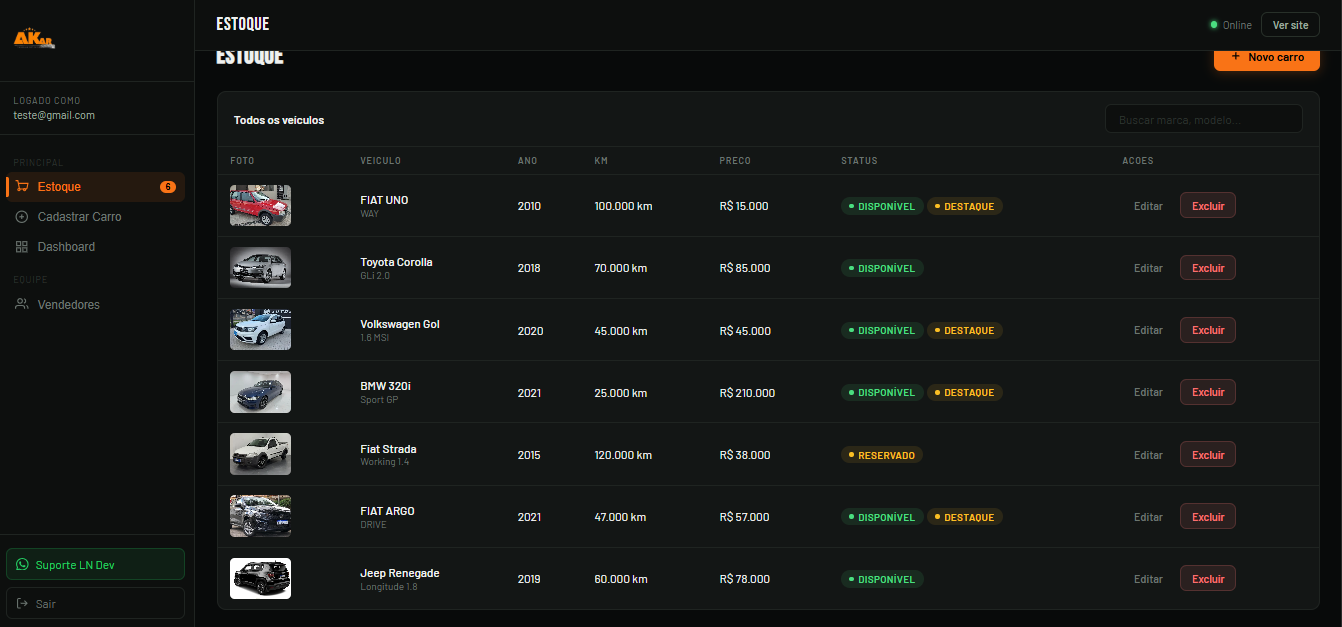Open Estoque in the sidebar menu
Viewport: 1342px width, 627px height.
coord(95,187)
